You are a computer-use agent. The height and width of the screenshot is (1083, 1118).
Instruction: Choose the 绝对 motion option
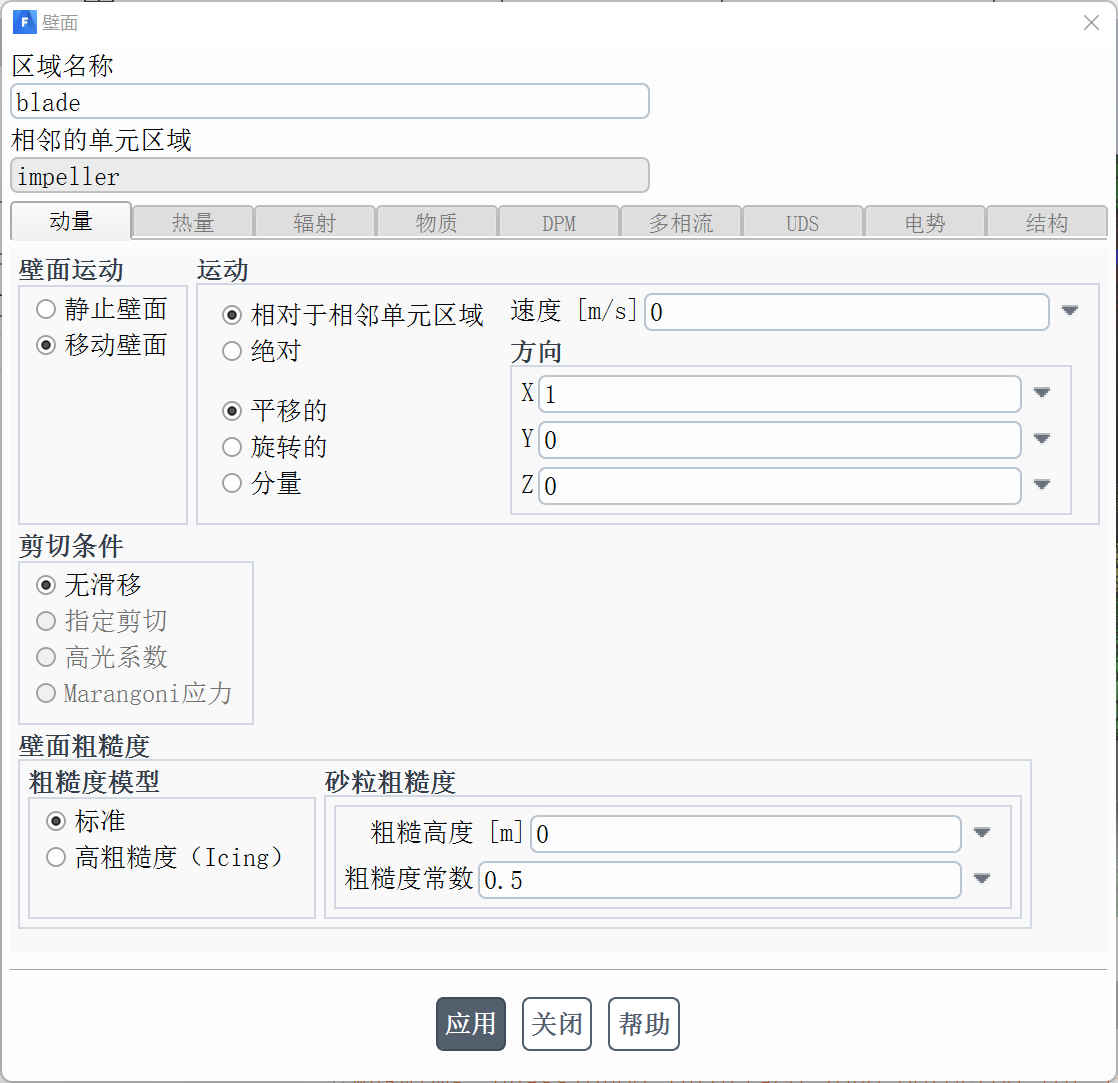232,351
